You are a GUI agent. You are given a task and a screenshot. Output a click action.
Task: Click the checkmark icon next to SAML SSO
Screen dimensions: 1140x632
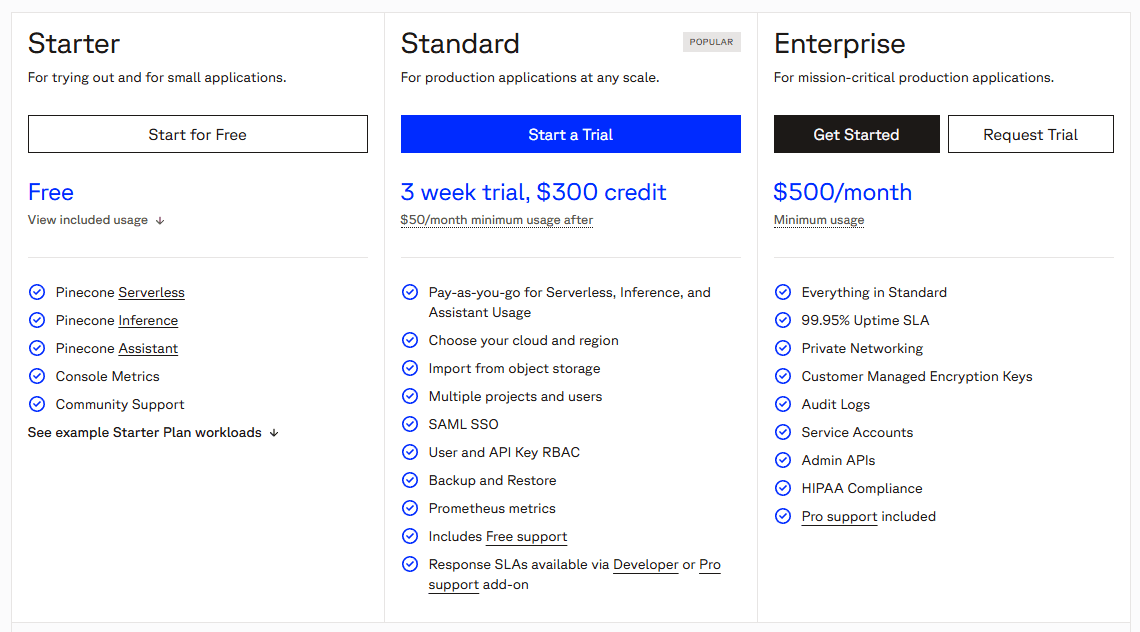click(x=410, y=424)
